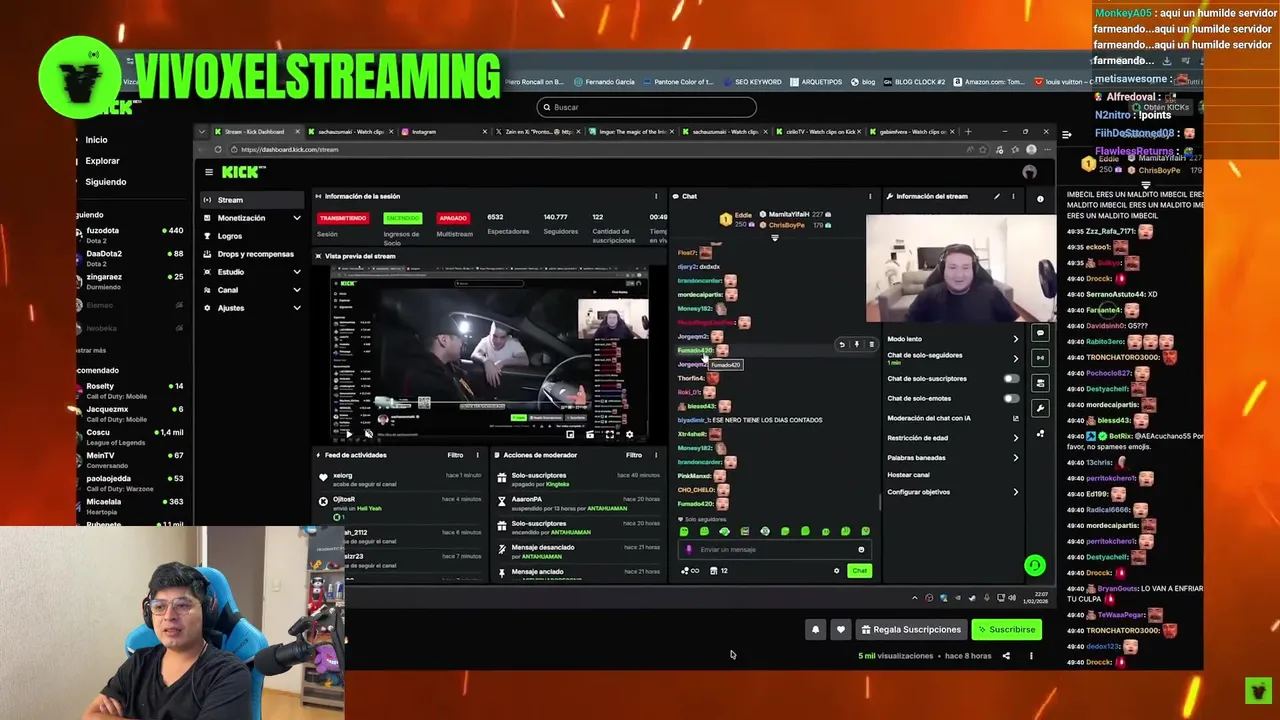Click the green Chat send button
The height and width of the screenshot is (720, 1280).
pyautogui.click(x=859, y=571)
